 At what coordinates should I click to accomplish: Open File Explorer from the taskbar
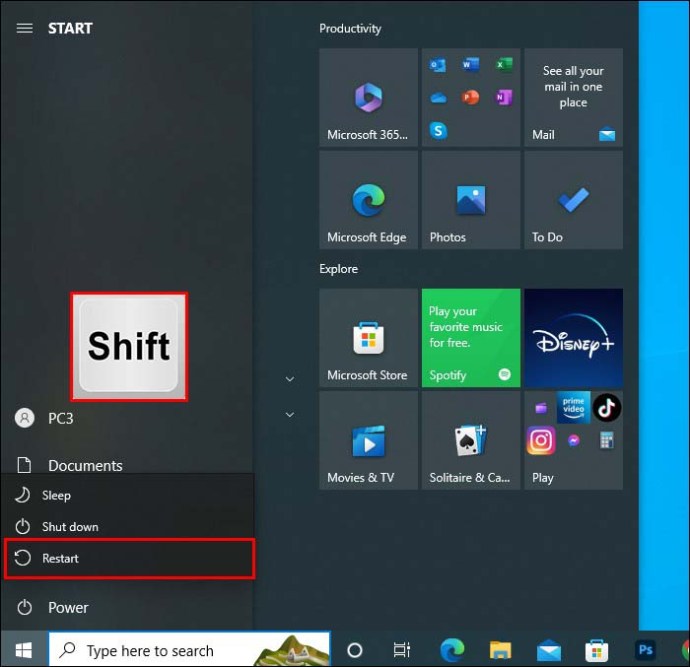[x=500, y=650]
